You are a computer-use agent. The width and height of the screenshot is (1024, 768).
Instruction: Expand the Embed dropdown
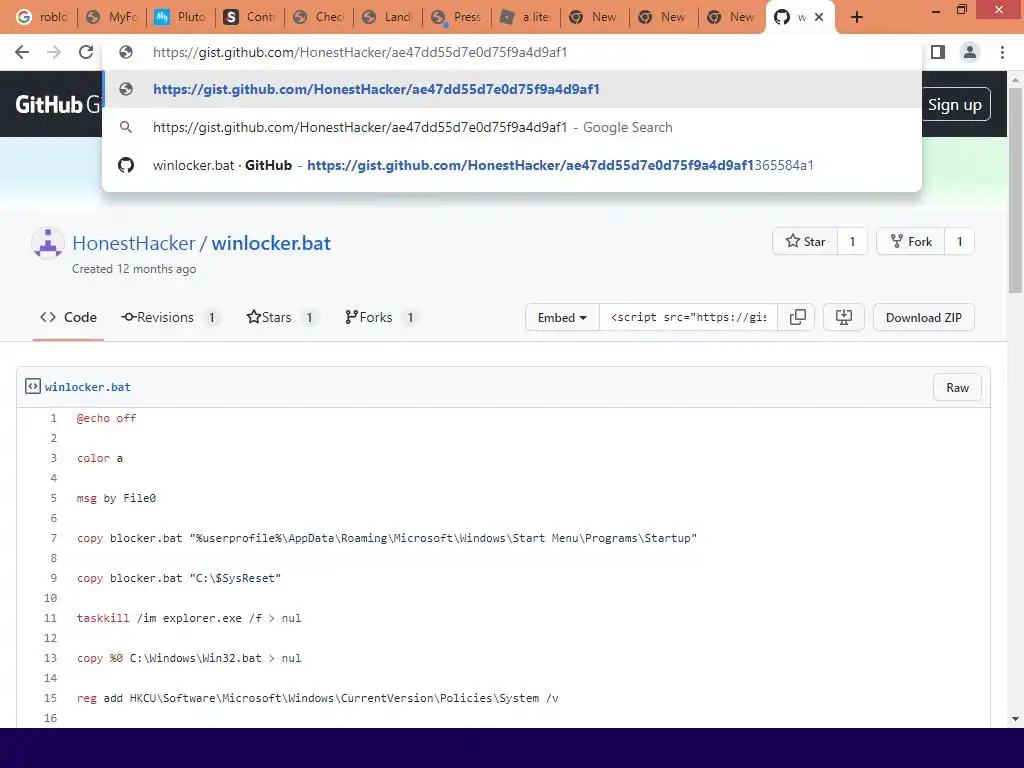(x=562, y=317)
